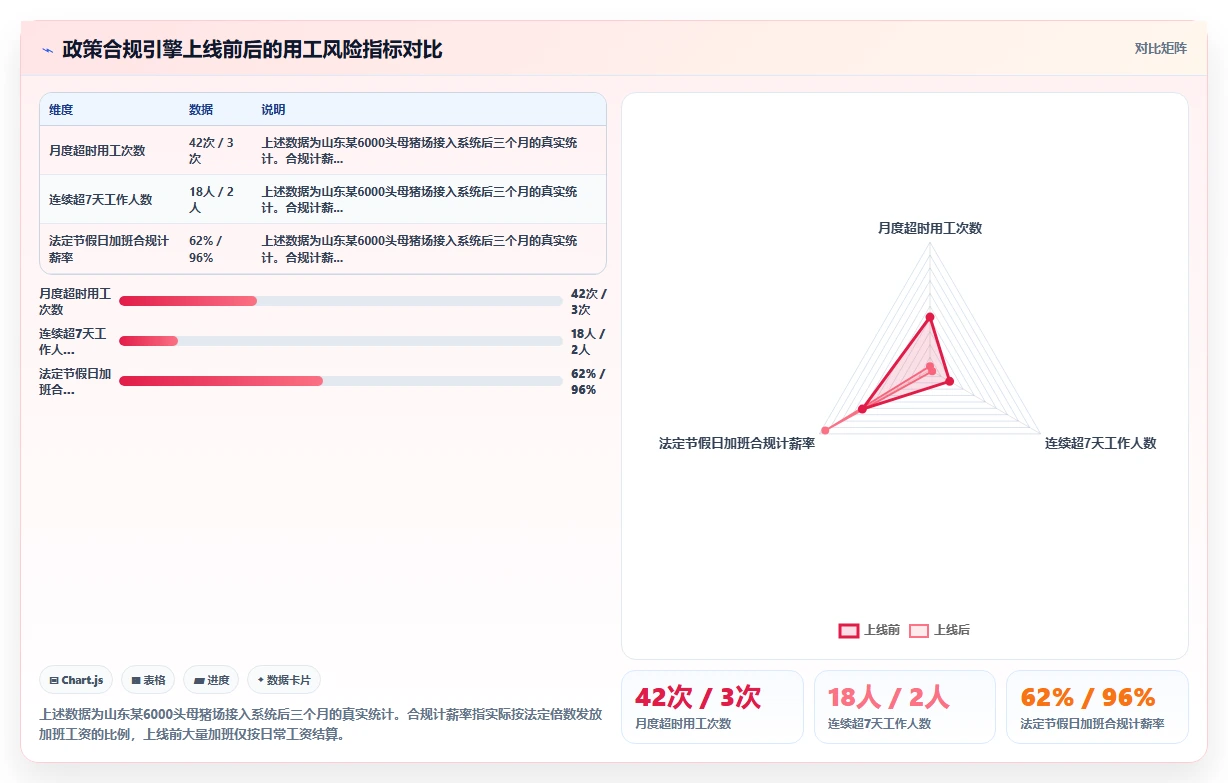Click radar axis label 连续超7天工作人数
Screen dimensions: 1228x783
pos(1101,443)
